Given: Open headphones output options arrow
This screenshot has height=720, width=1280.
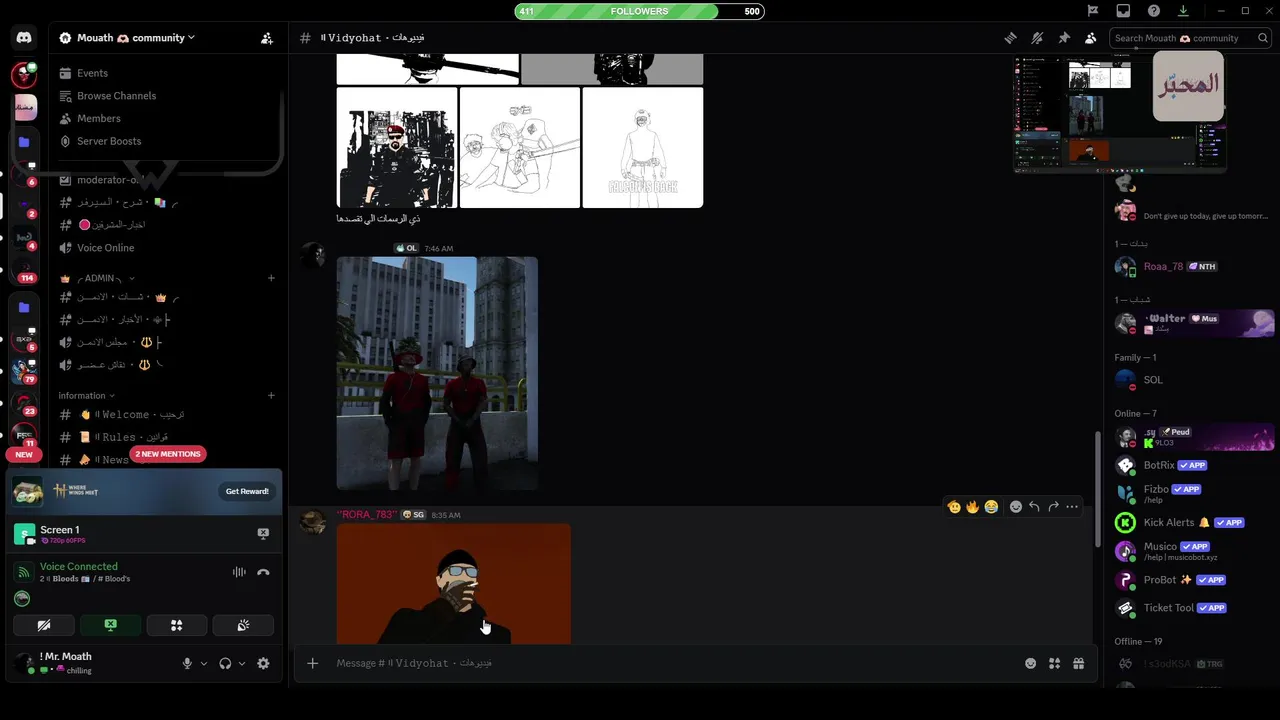Looking at the screenshot, I should [x=242, y=663].
